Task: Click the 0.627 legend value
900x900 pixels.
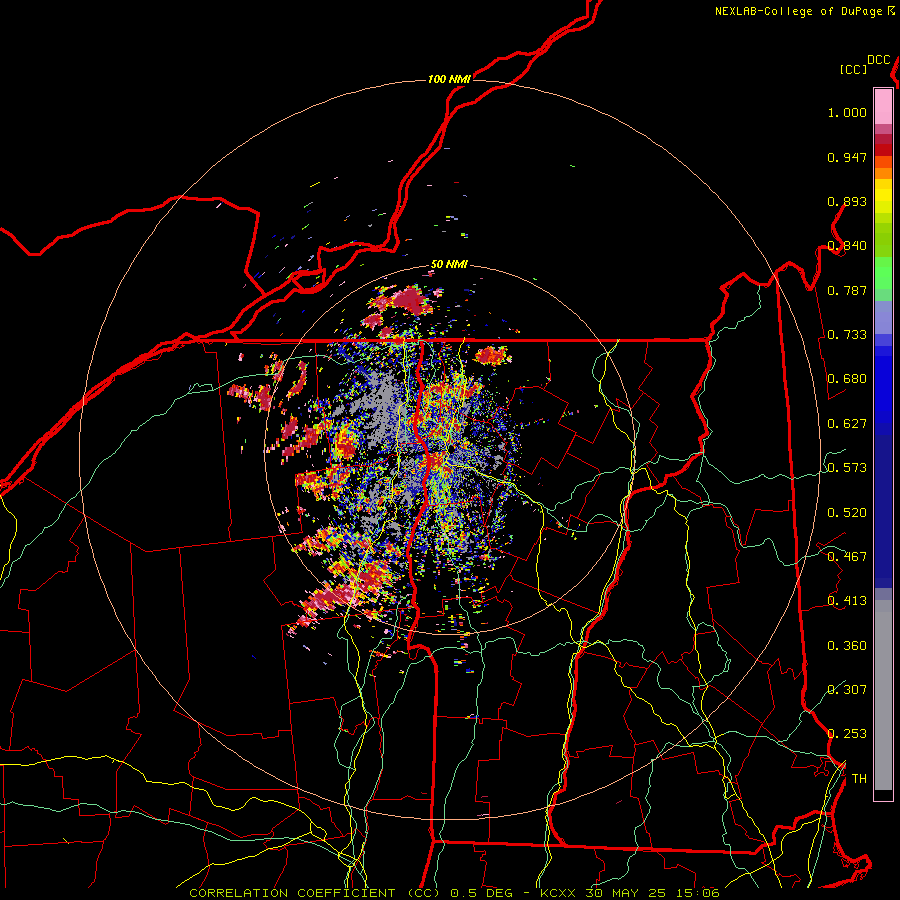Action: pyautogui.click(x=847, y=424)
